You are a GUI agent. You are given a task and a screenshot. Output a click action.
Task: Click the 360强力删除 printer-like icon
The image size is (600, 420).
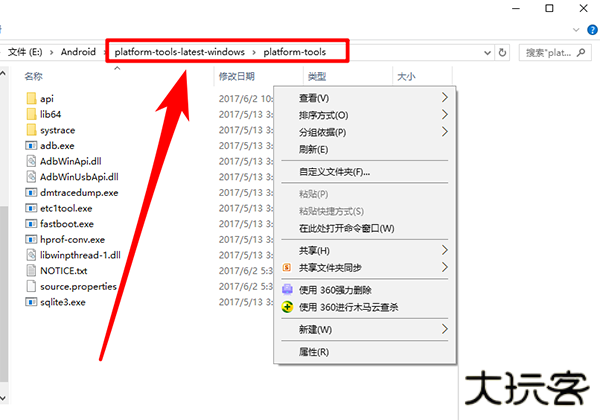click(288, 290)
